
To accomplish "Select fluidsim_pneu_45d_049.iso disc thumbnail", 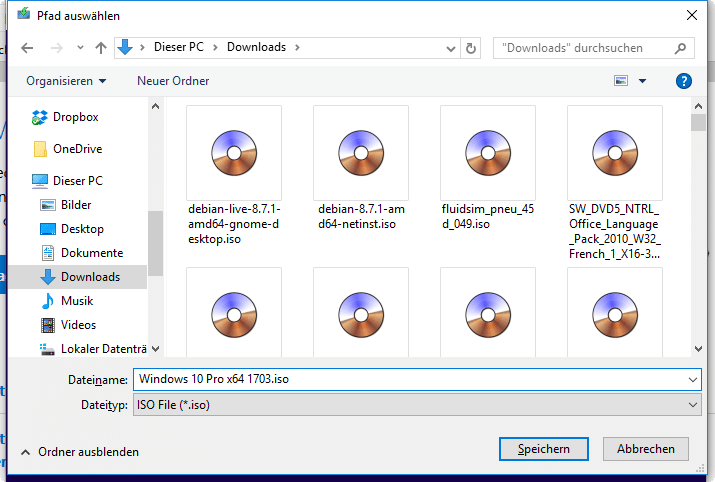I will [488, 153].
